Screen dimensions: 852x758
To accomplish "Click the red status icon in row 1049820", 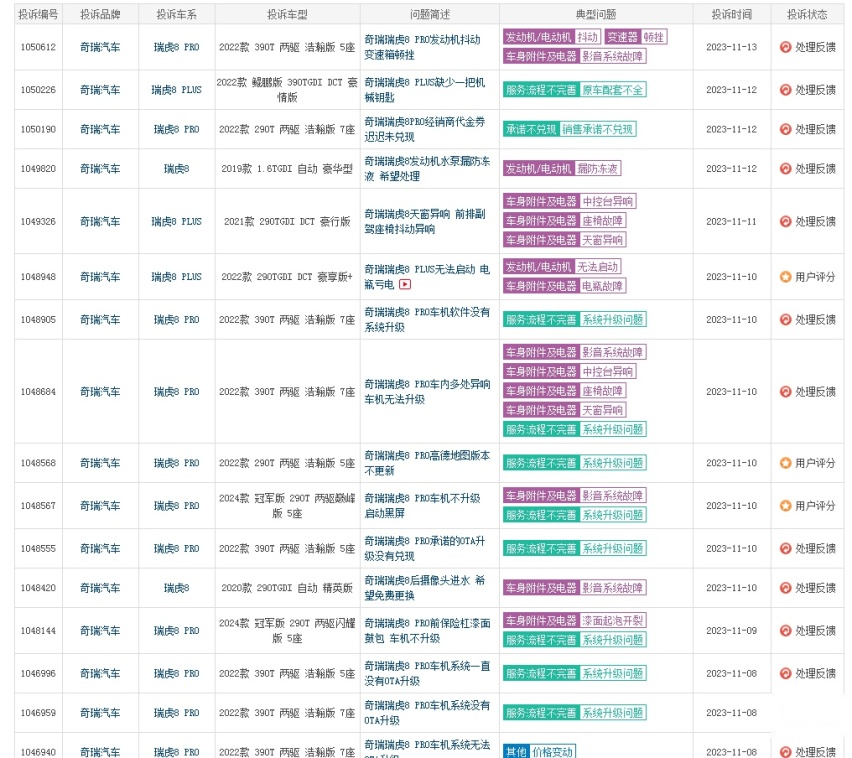I will point(785,168).
